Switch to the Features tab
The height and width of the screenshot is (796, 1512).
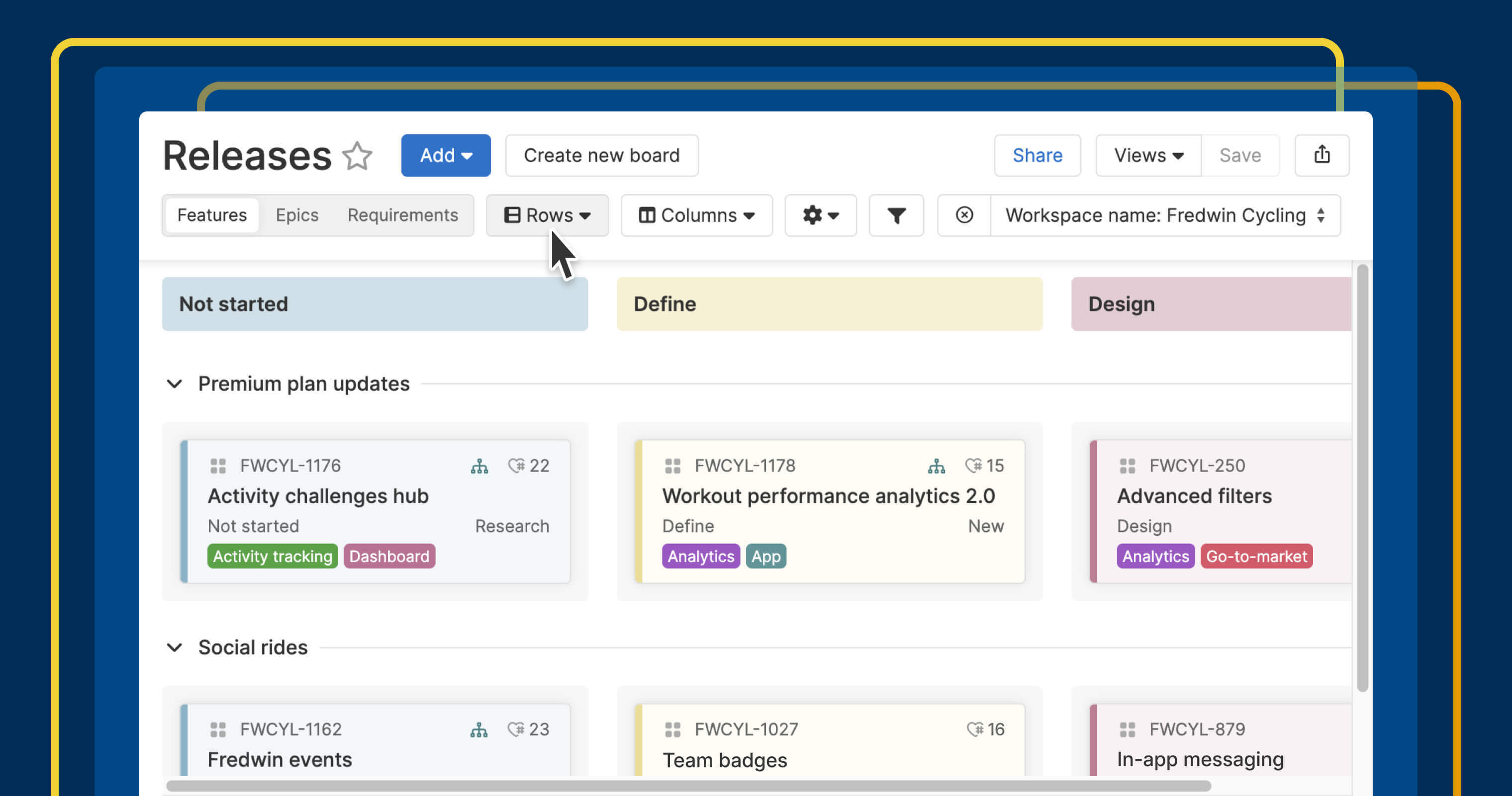pos(212,215)
